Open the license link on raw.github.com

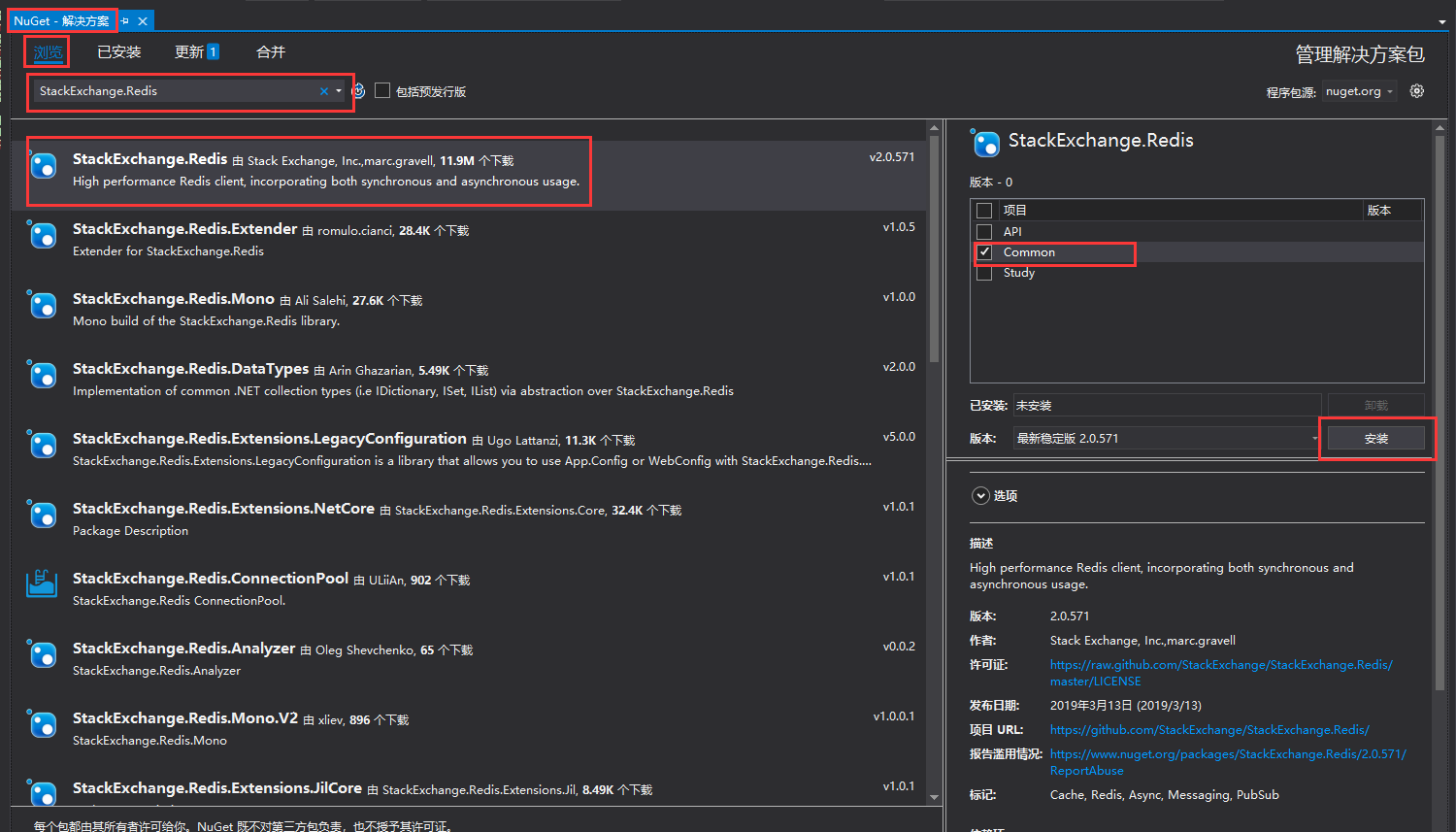[x=1221, y=673]
